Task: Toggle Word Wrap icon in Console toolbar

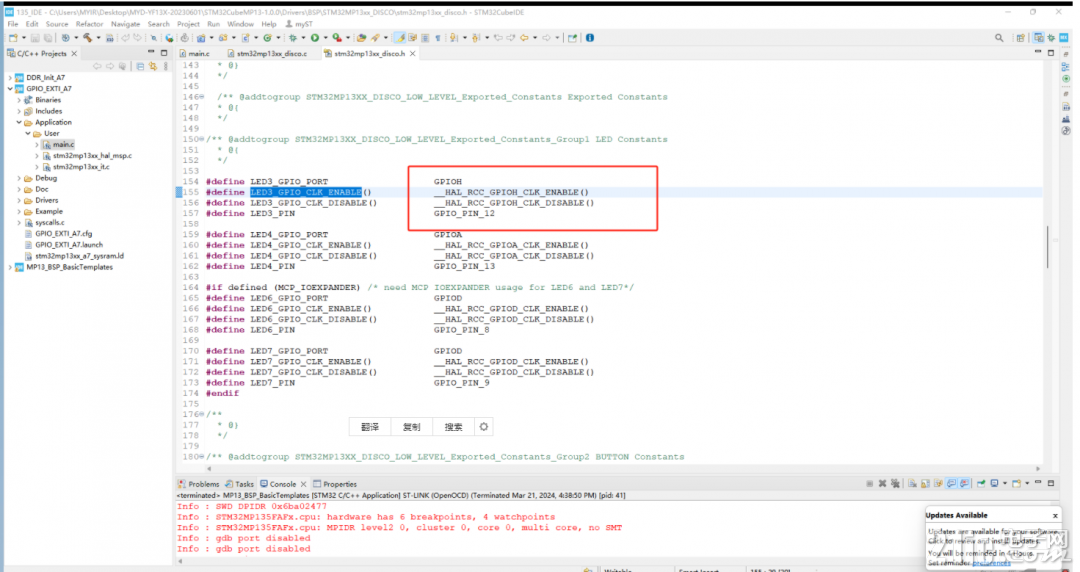Action: coord(939,484)
